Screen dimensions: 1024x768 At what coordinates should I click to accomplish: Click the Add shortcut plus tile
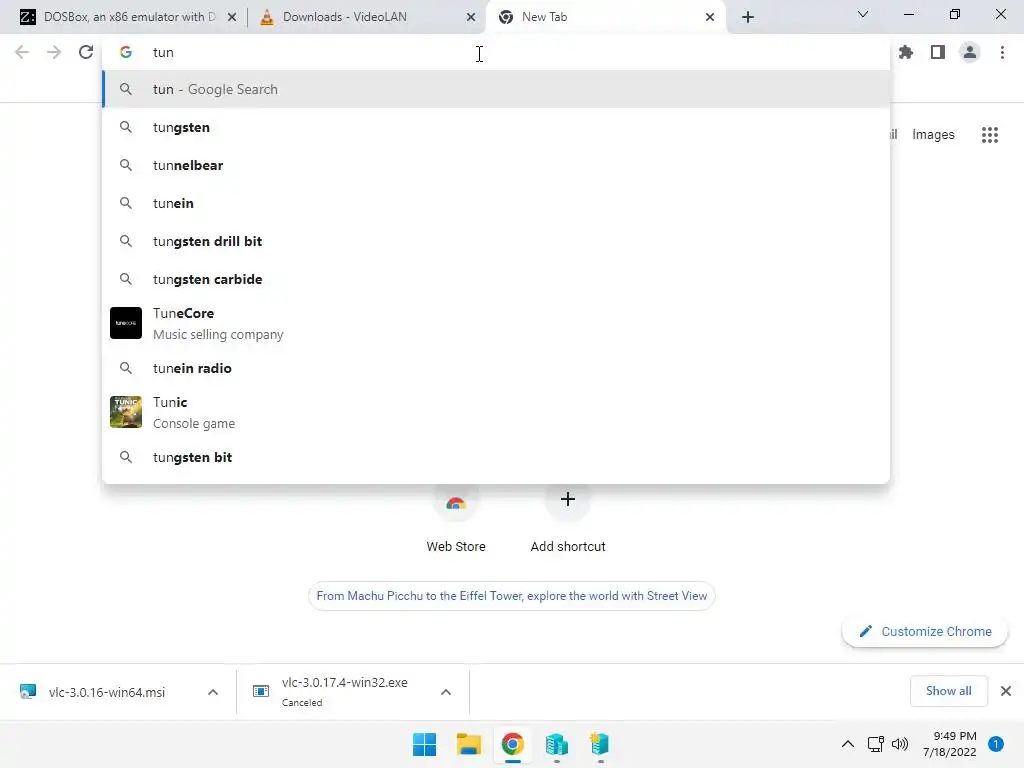568,519
